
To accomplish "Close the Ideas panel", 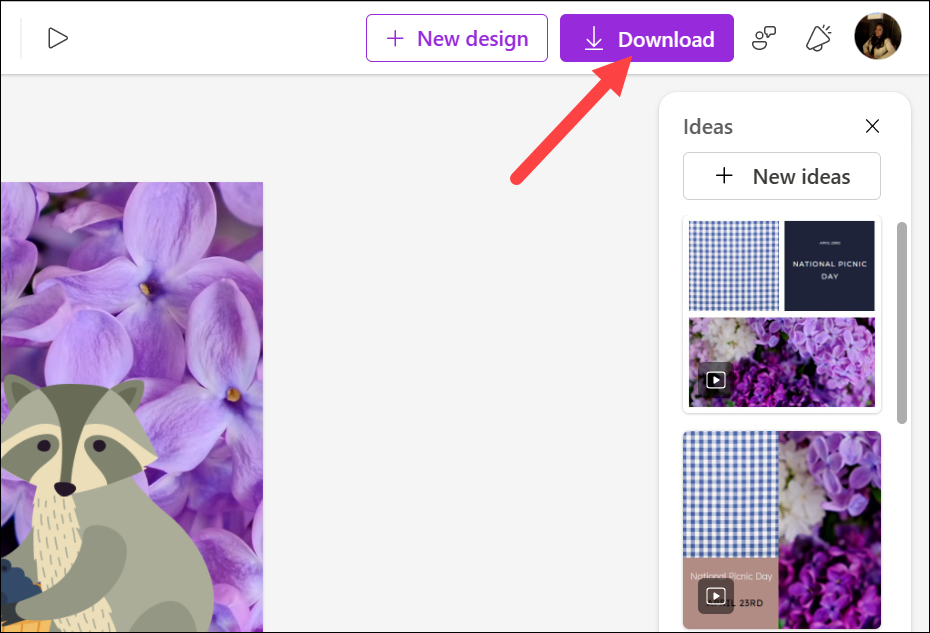I will (x=872, y=126).
